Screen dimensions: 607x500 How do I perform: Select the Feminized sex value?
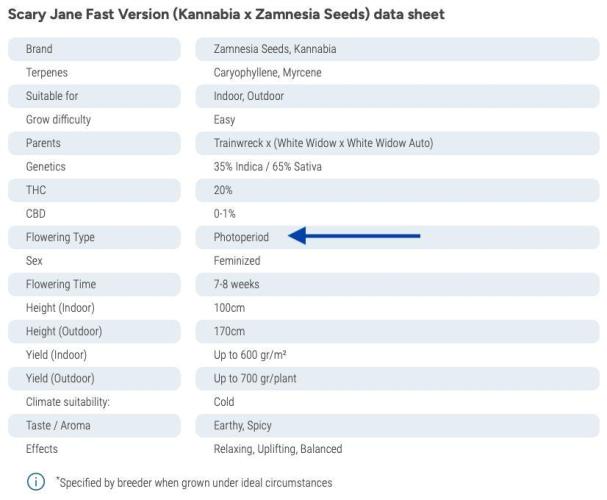[x=237, y=261]
